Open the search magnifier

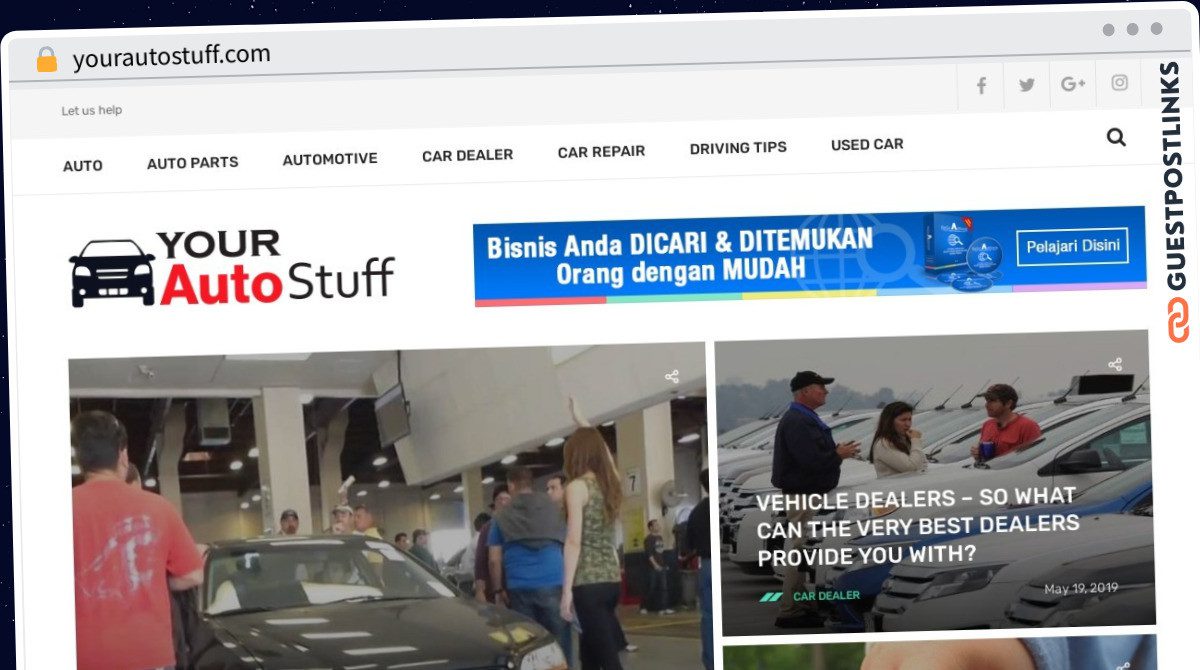pos(1116,137)
